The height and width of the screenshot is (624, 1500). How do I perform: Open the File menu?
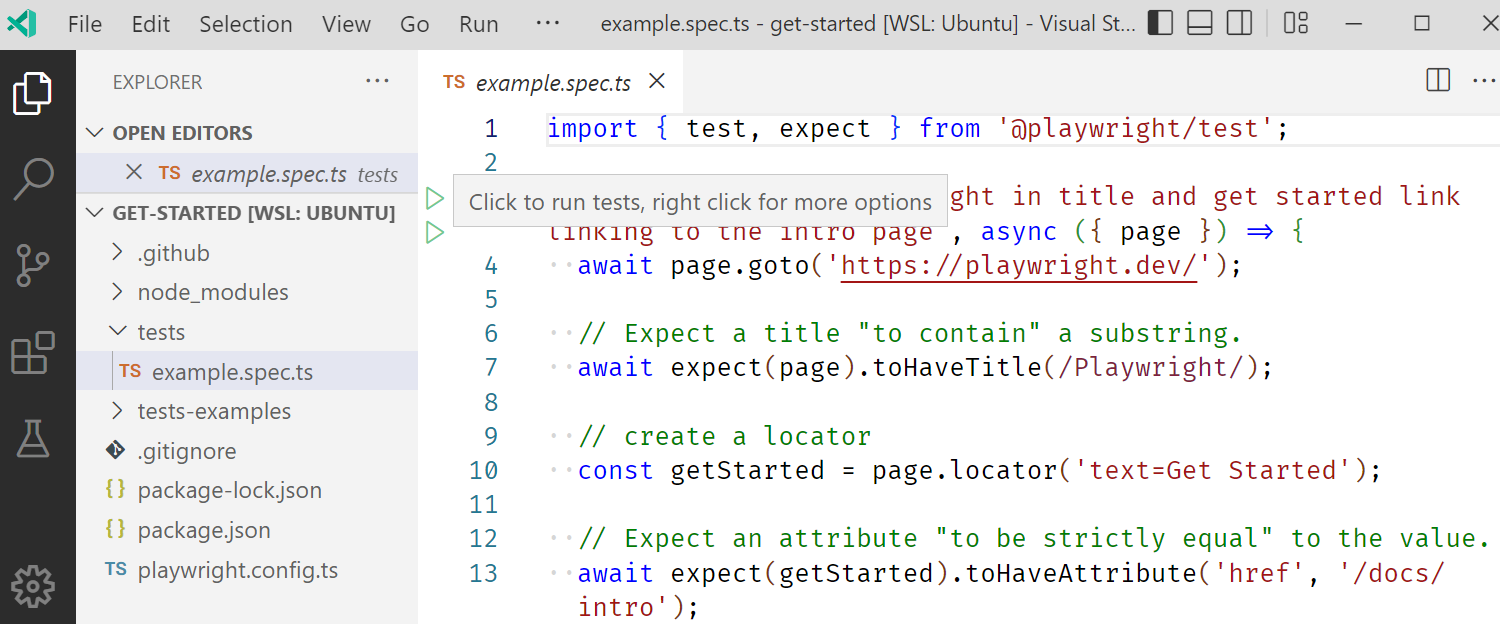click(x=85, y=24)
